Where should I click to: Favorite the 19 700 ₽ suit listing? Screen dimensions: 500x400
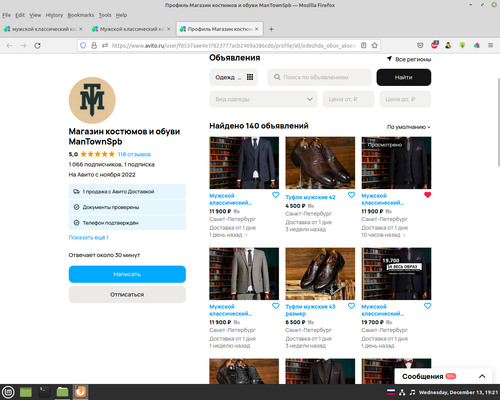[x=428, y=306]
